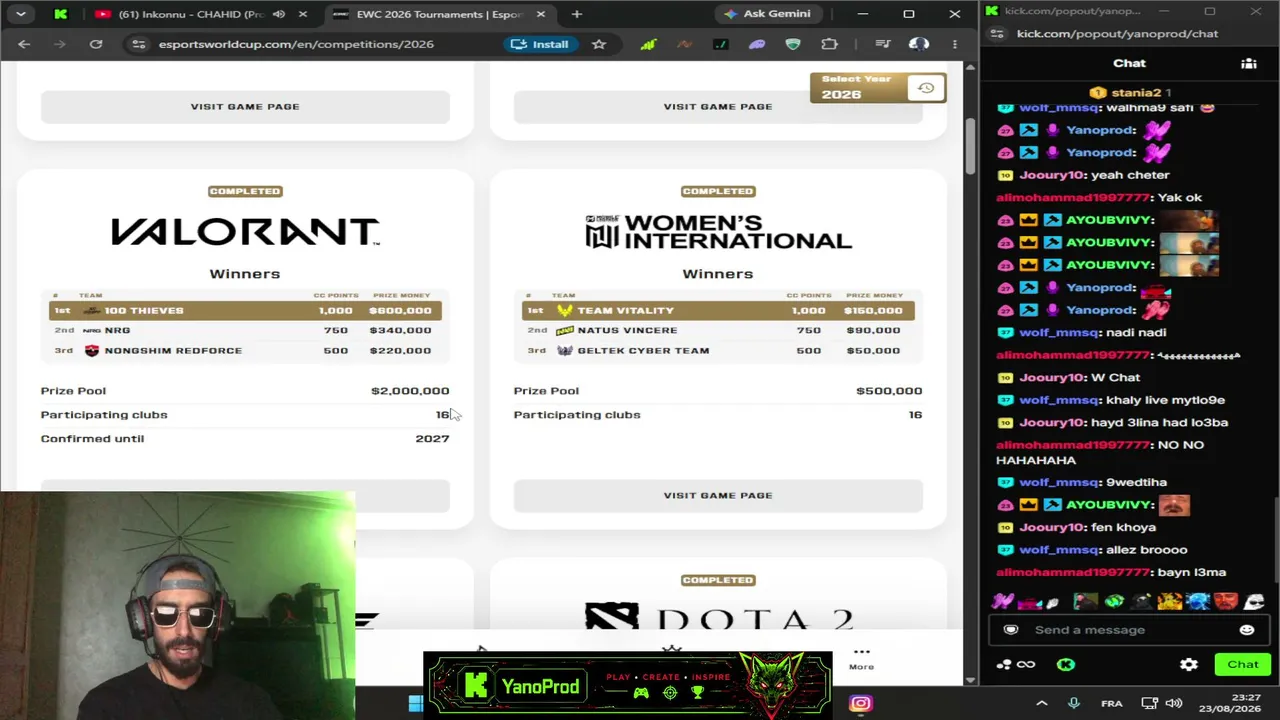Go back to the previous page
The image size is (1280, 720).
click(24, 44)
